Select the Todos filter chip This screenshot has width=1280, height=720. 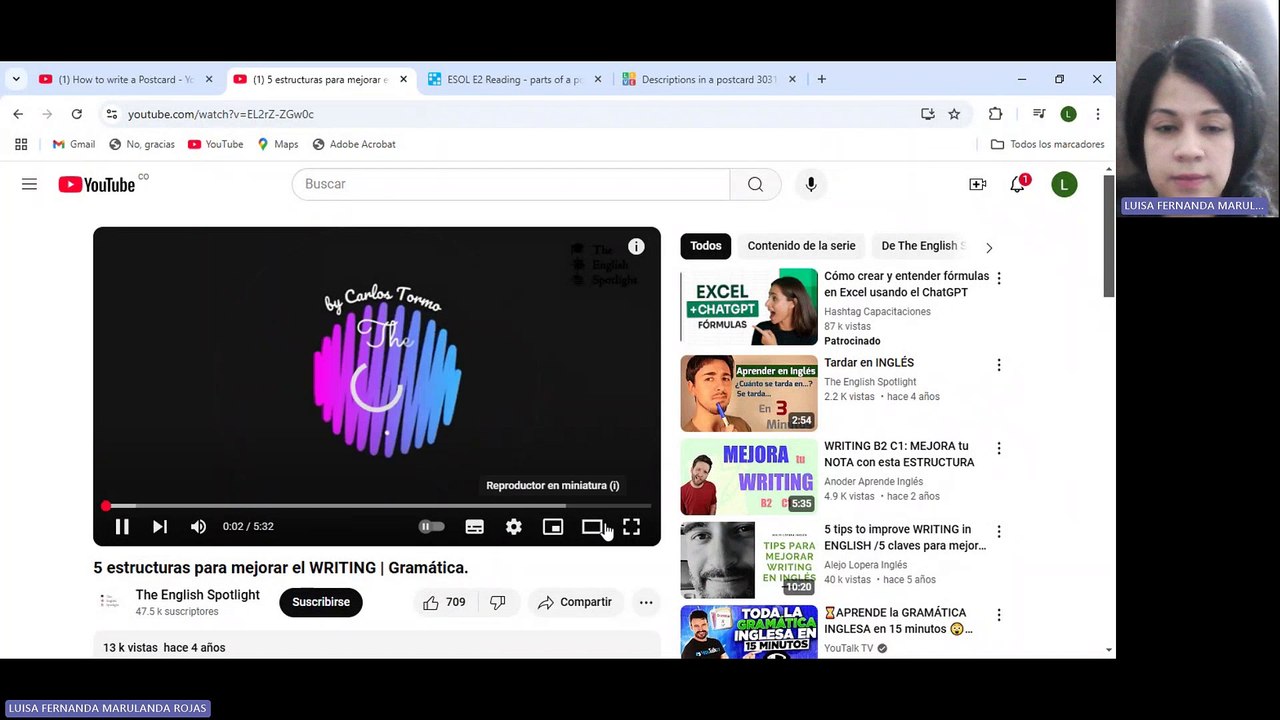706,246
